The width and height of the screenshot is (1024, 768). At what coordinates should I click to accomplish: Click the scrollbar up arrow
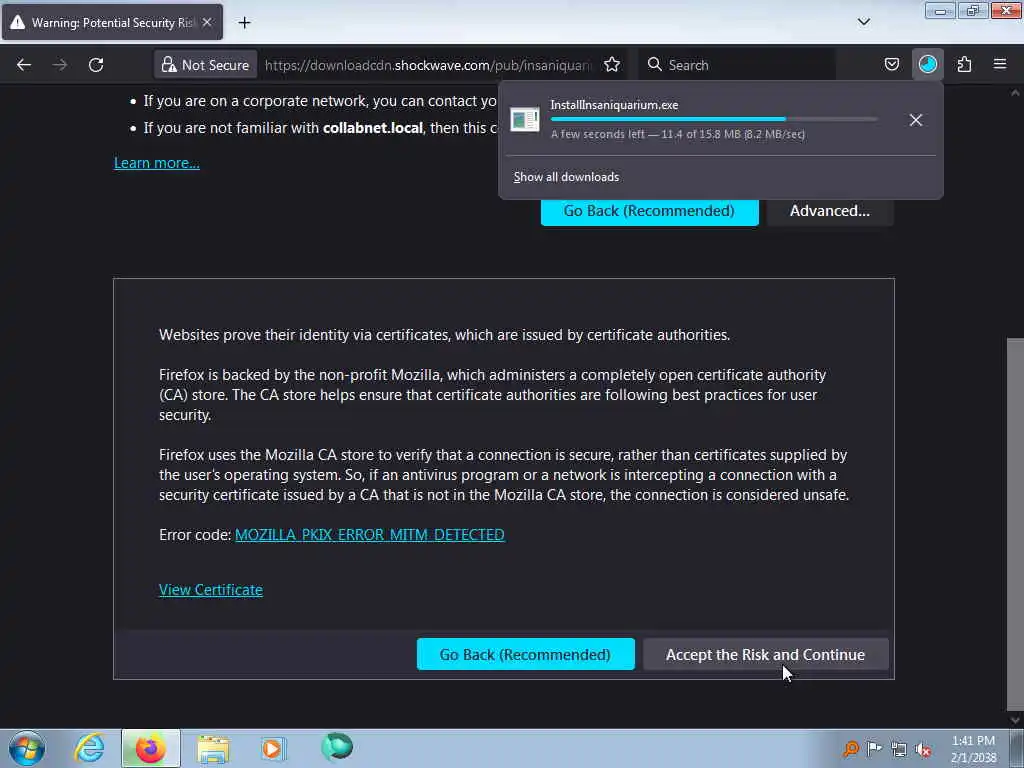pyautogui.click(x=1015, y=93)
